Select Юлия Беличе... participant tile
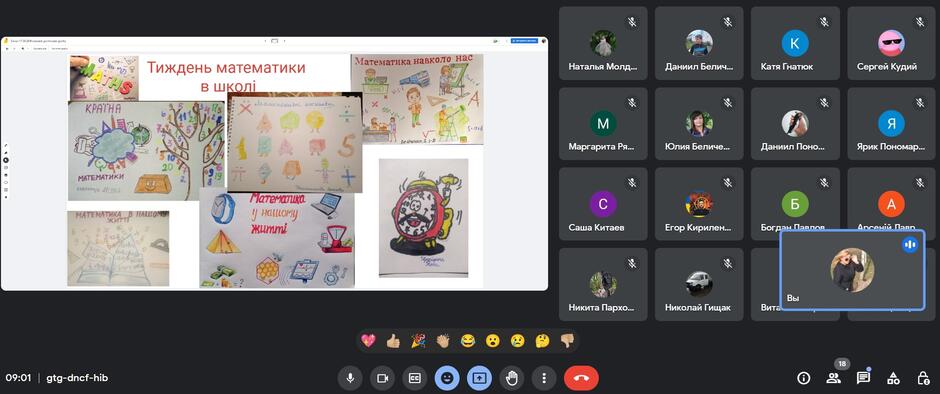Screen dimensions: 940x394 pyautogui.click(x=699, y=124)
